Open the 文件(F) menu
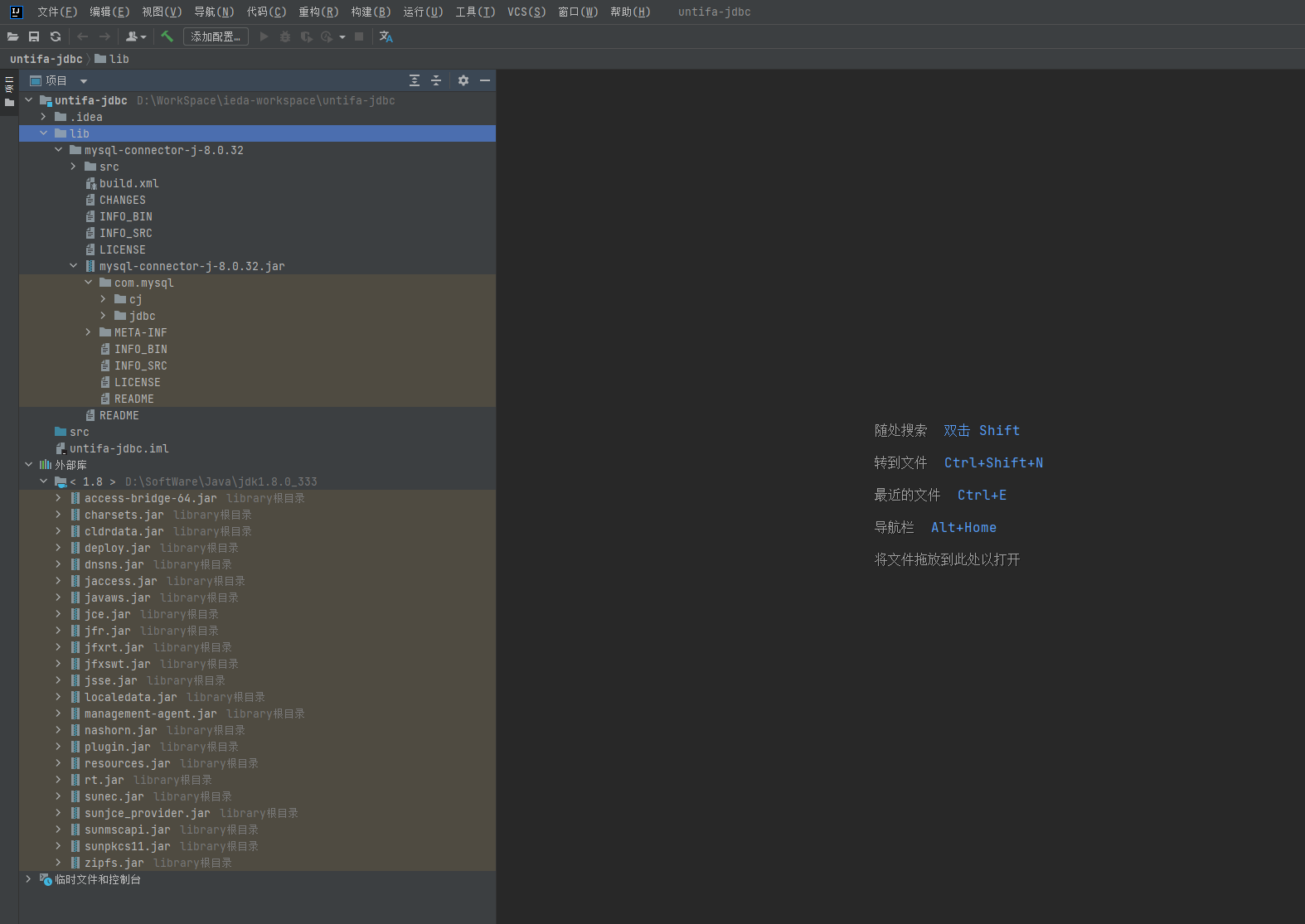 point(57,12)
